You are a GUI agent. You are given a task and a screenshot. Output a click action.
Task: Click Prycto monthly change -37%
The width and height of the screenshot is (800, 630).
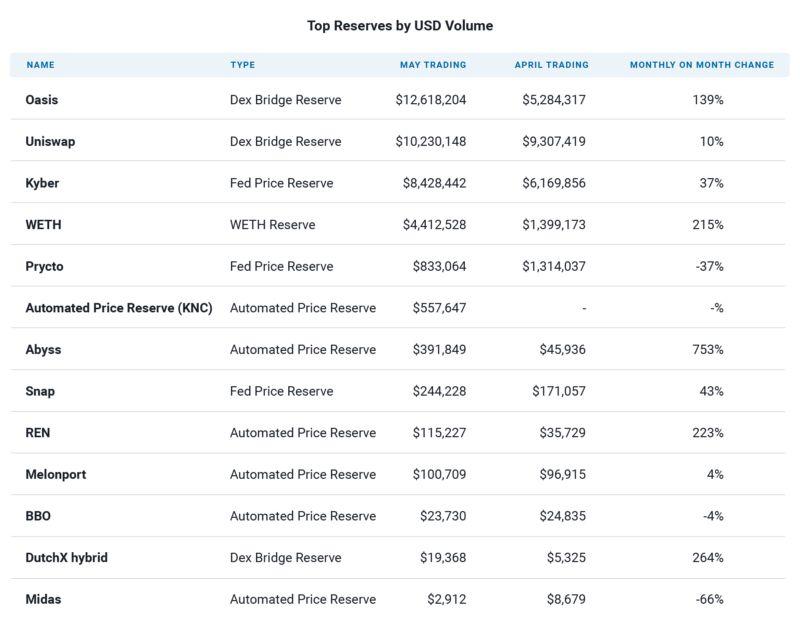coord(709,266)
